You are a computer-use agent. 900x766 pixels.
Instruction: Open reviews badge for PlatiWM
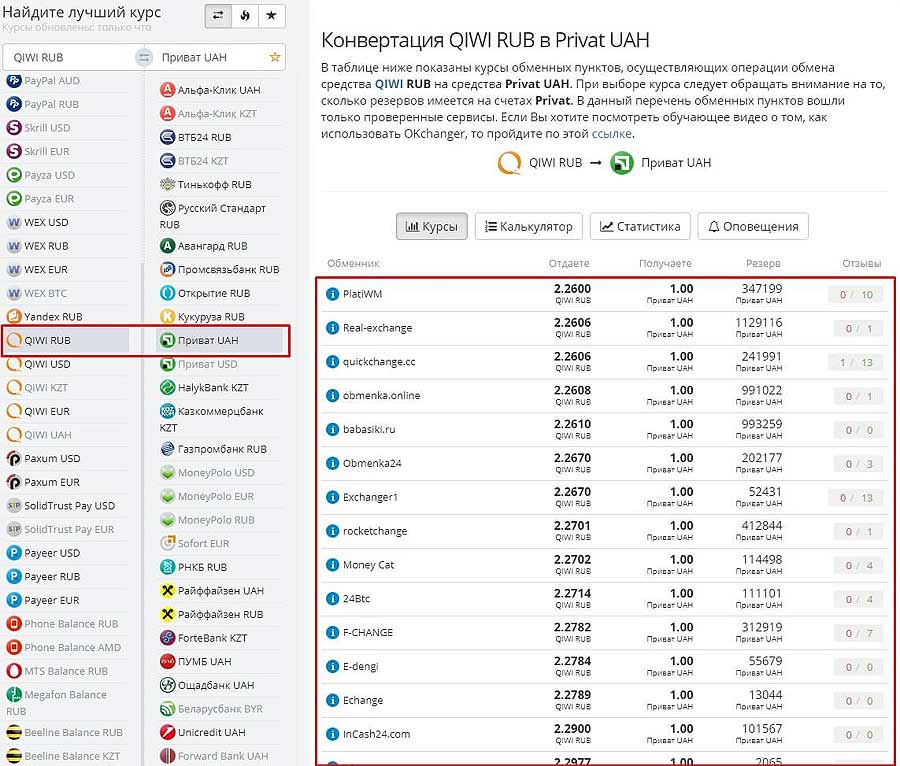tap(856, 295)
